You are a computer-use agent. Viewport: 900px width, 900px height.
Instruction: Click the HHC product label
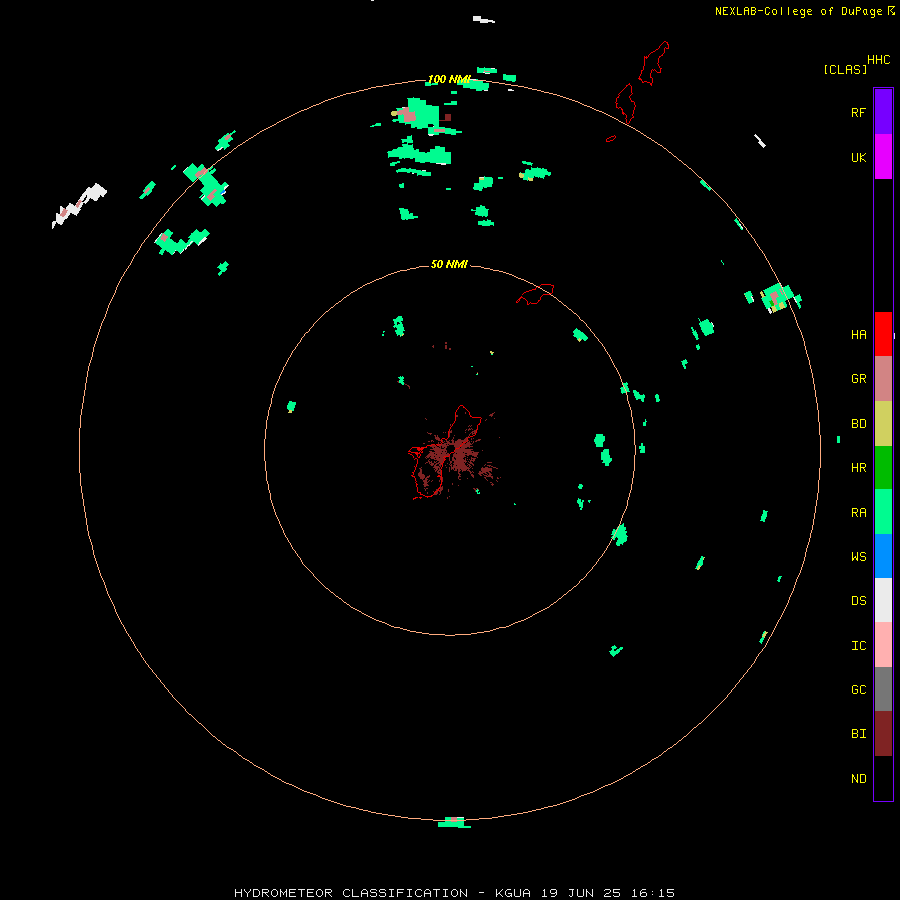(x=879, y=59)
